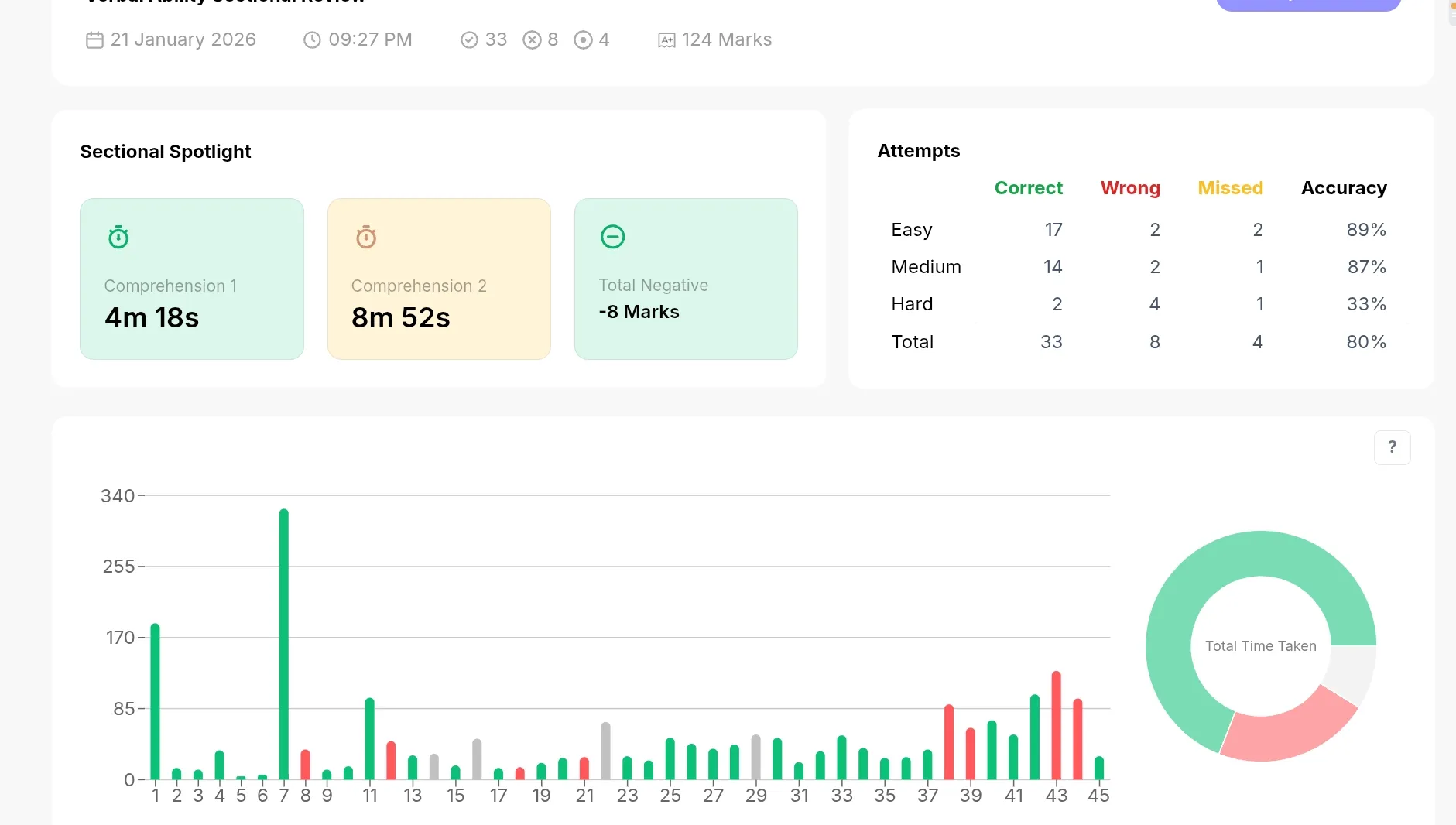Screen dimensions: 1456x825
Task: Select the tallest green bar for question 7
Action: tap(284, 644)
